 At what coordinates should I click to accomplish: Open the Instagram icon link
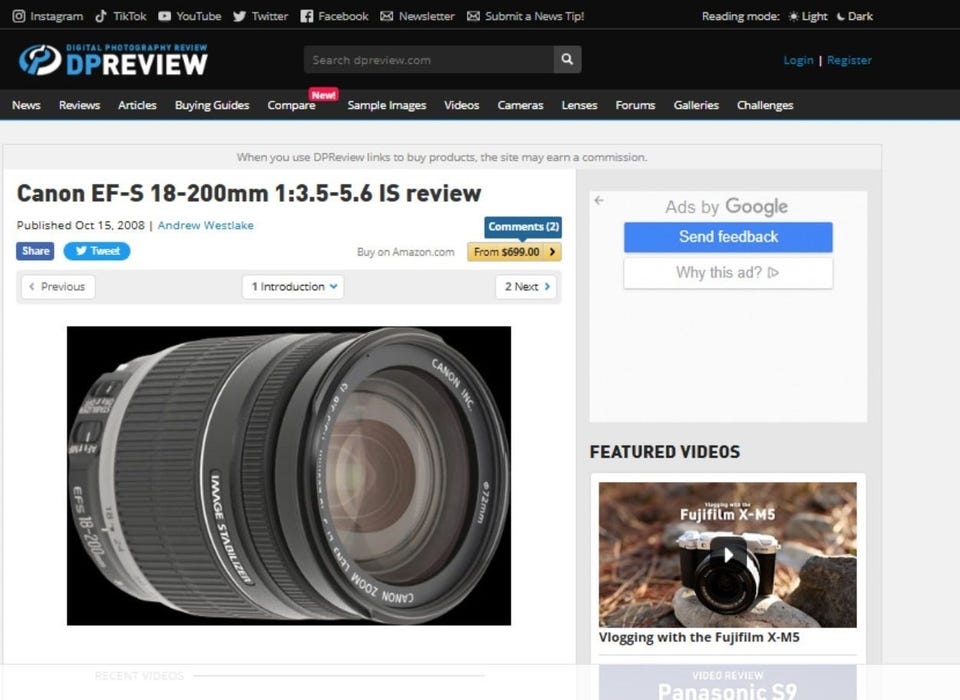pyautogui.click(x=19, y=17)
